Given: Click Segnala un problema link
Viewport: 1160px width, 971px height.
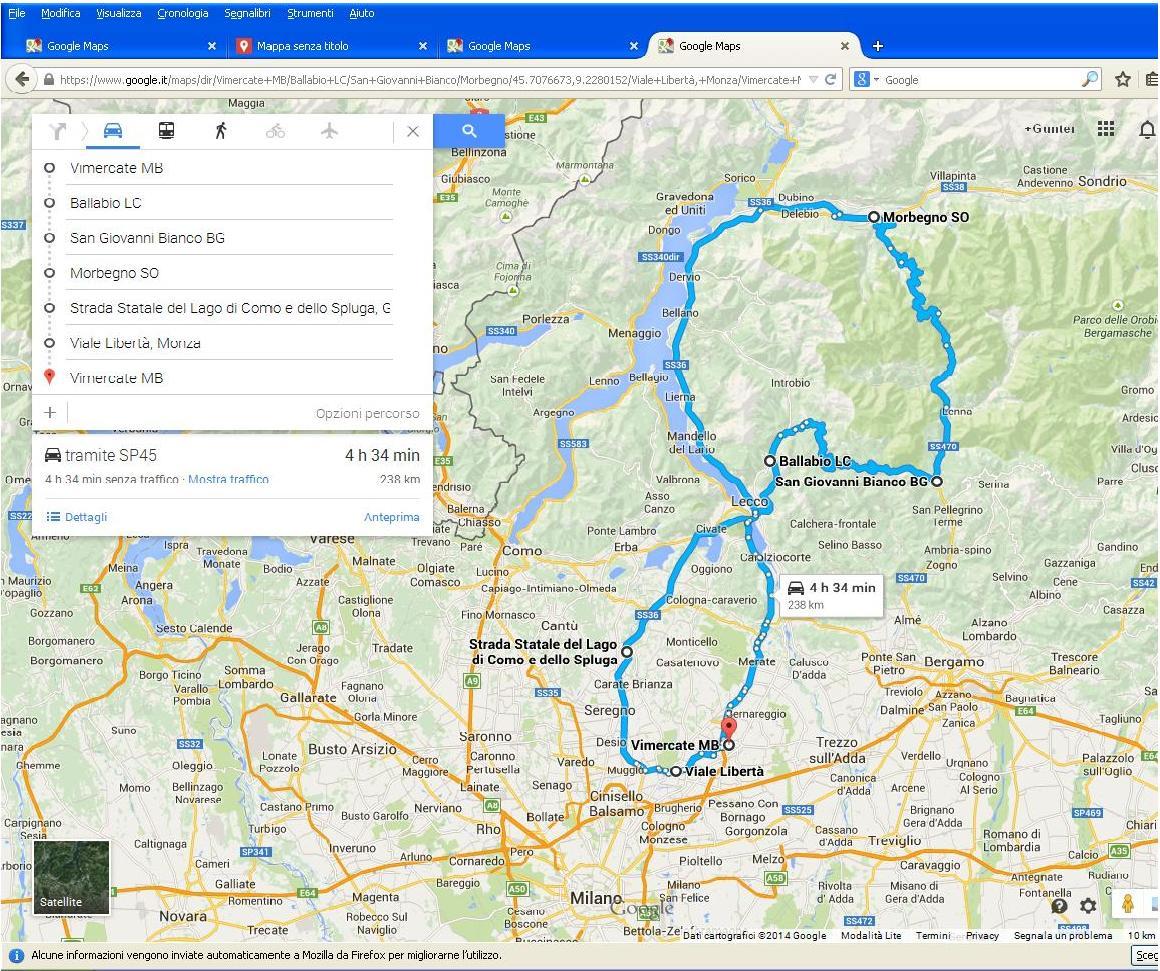Looking at the screenshot, I should click(1063, 936).
